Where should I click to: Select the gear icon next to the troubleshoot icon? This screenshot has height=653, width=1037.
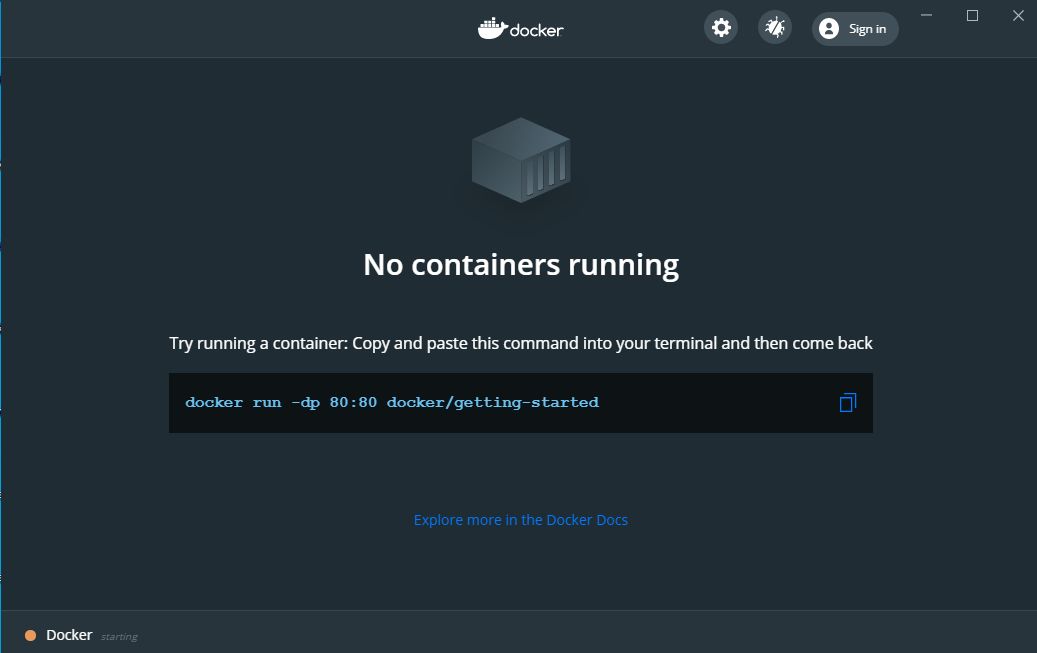[x=721, y=27]
